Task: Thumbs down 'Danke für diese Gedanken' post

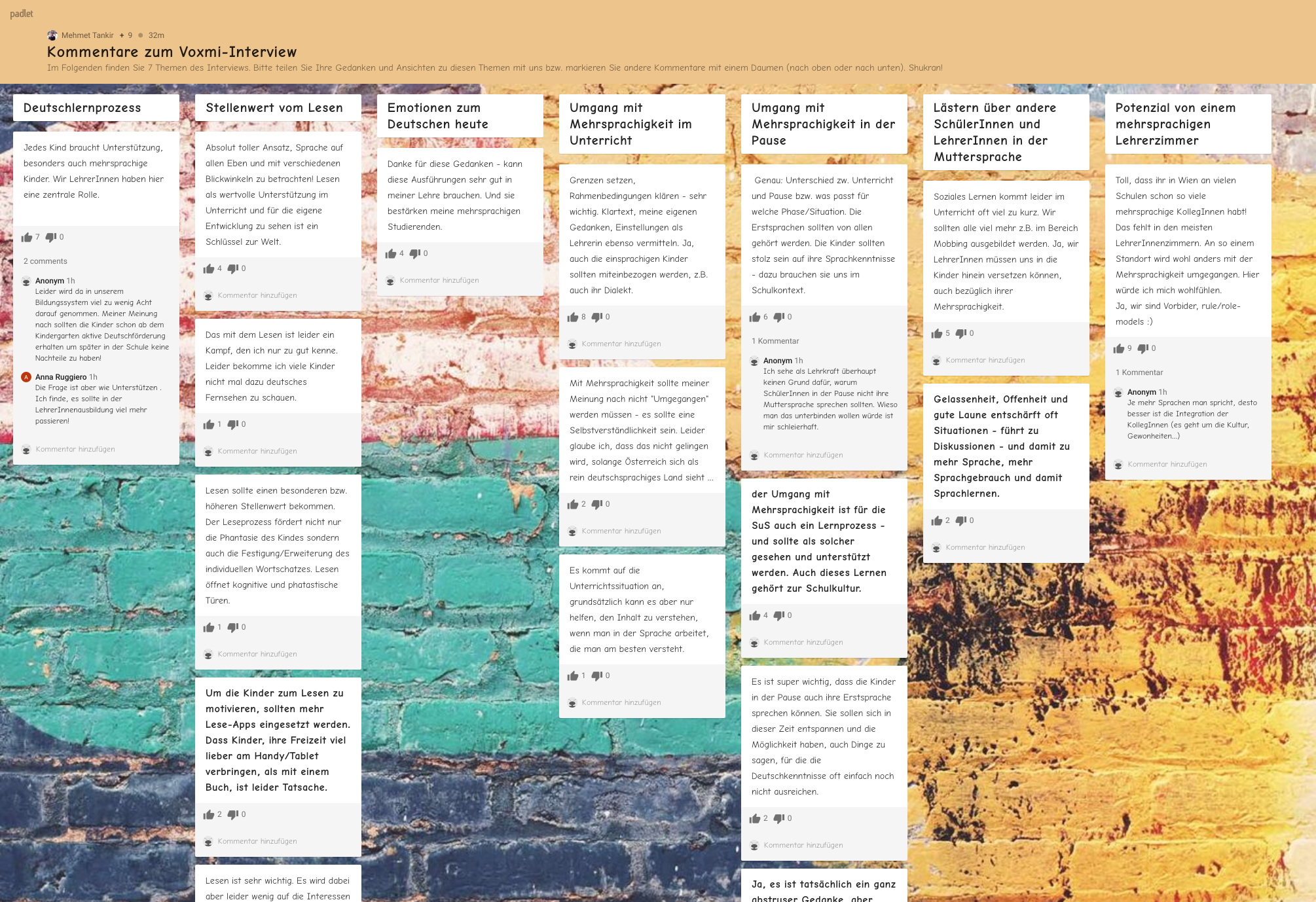Action: coord(415,253)
